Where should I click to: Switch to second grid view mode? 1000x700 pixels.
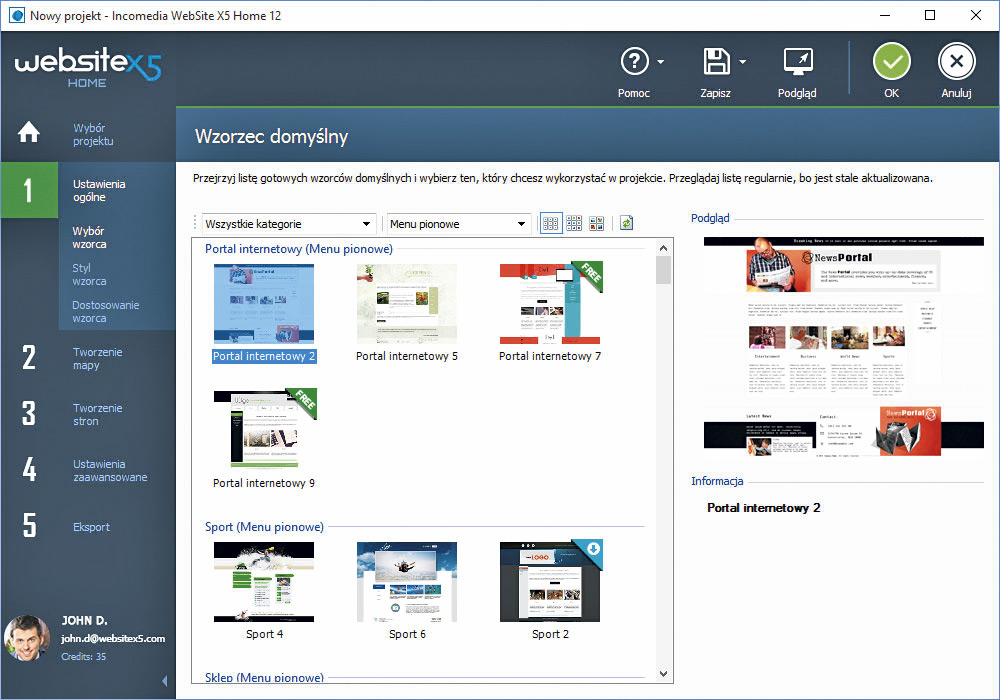click(574, 224)
